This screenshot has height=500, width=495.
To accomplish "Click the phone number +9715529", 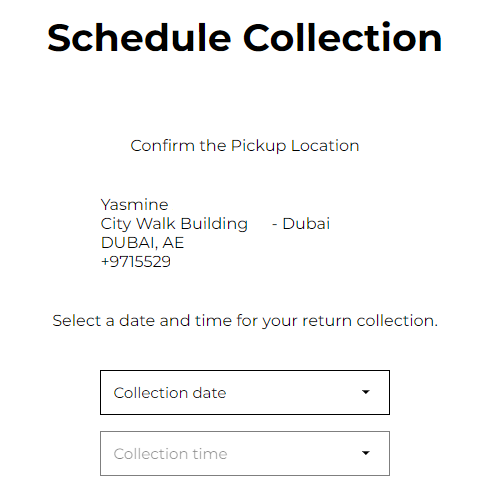I will 136,262.
